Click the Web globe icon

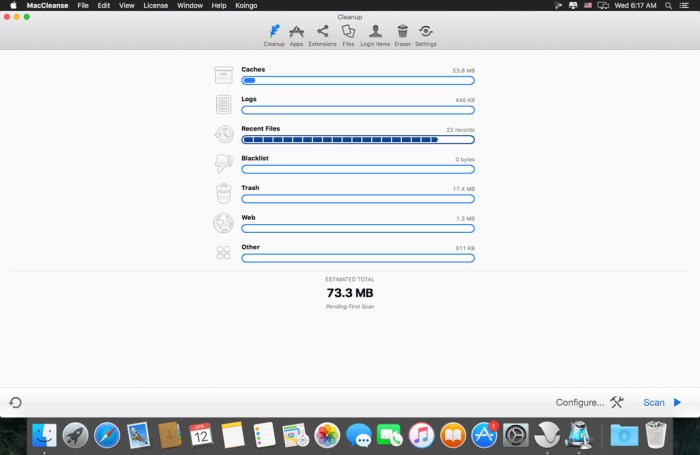[x=223, y=223]
